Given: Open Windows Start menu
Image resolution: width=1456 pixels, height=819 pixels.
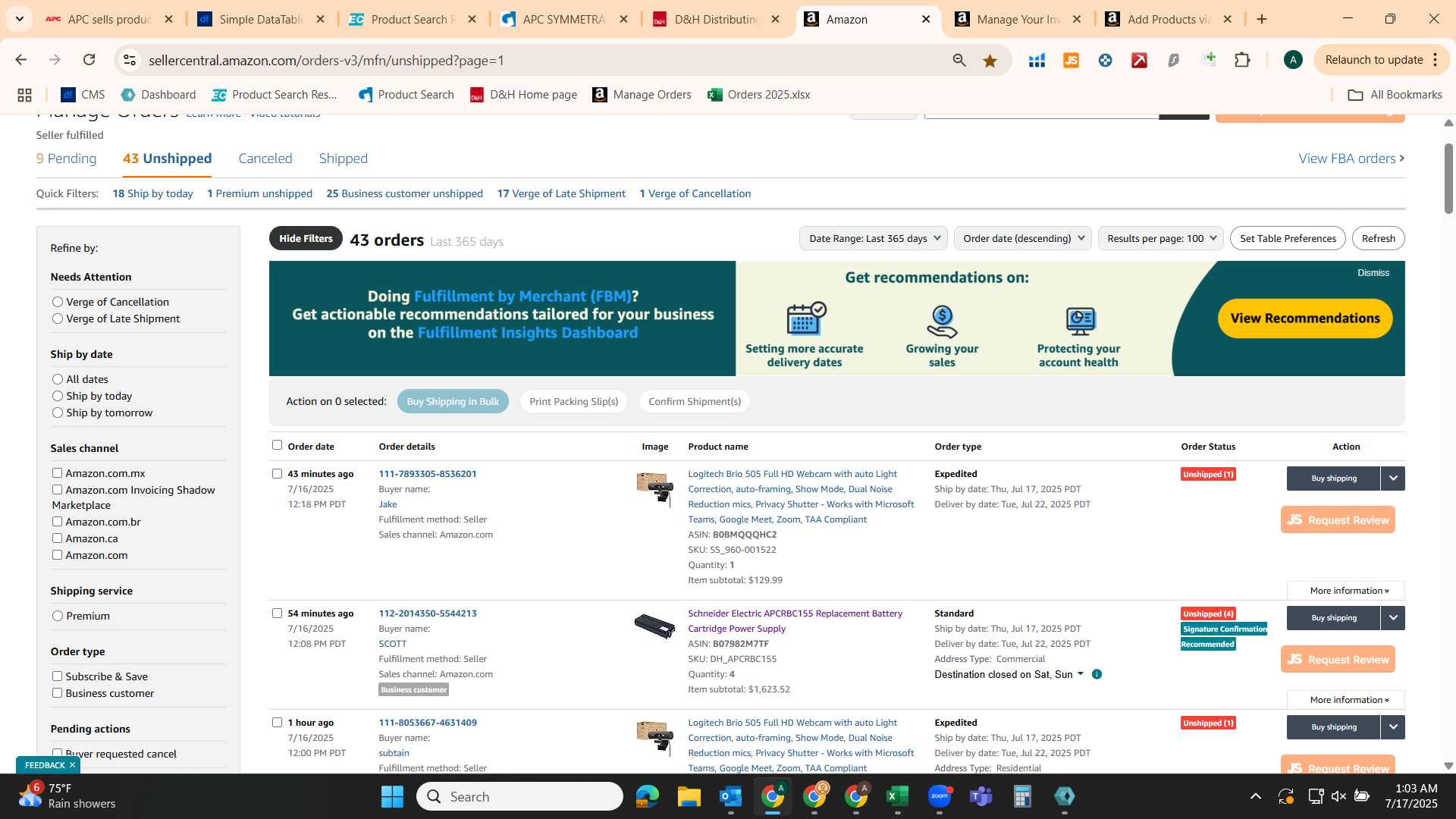Looking at the screenshot, I should [x=392, y=796].
